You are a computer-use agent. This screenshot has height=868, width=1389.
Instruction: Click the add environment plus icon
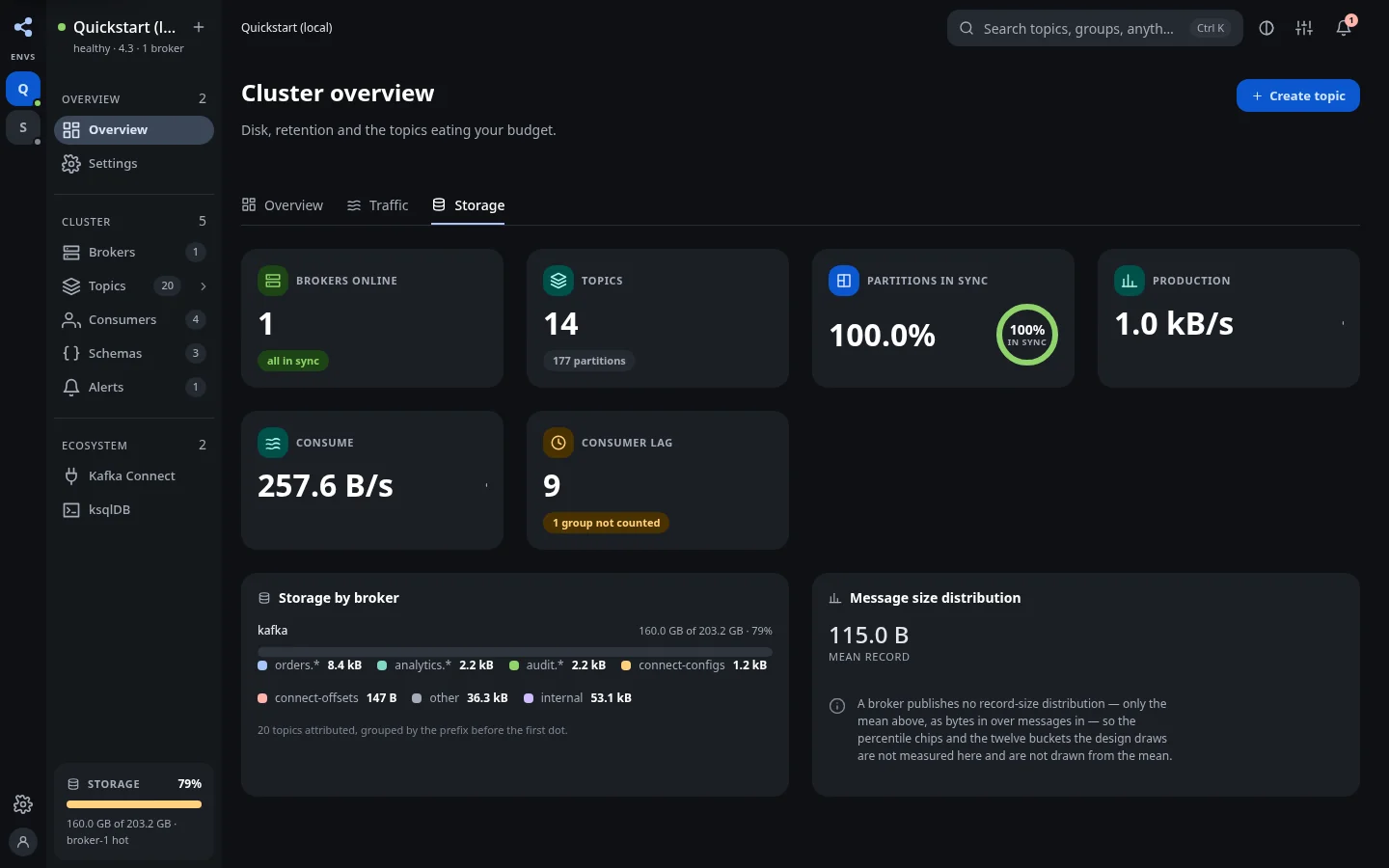click(199, 27)
